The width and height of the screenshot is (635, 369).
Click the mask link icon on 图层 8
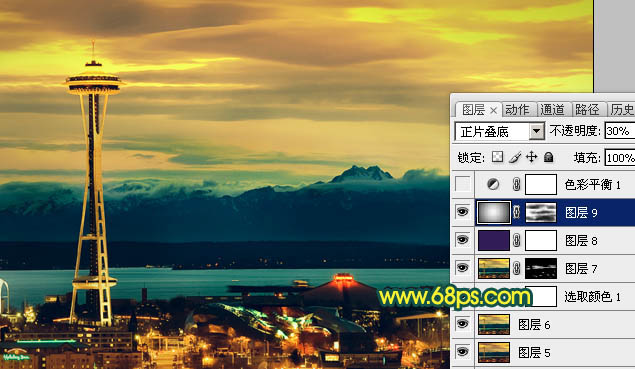[516, 241]
